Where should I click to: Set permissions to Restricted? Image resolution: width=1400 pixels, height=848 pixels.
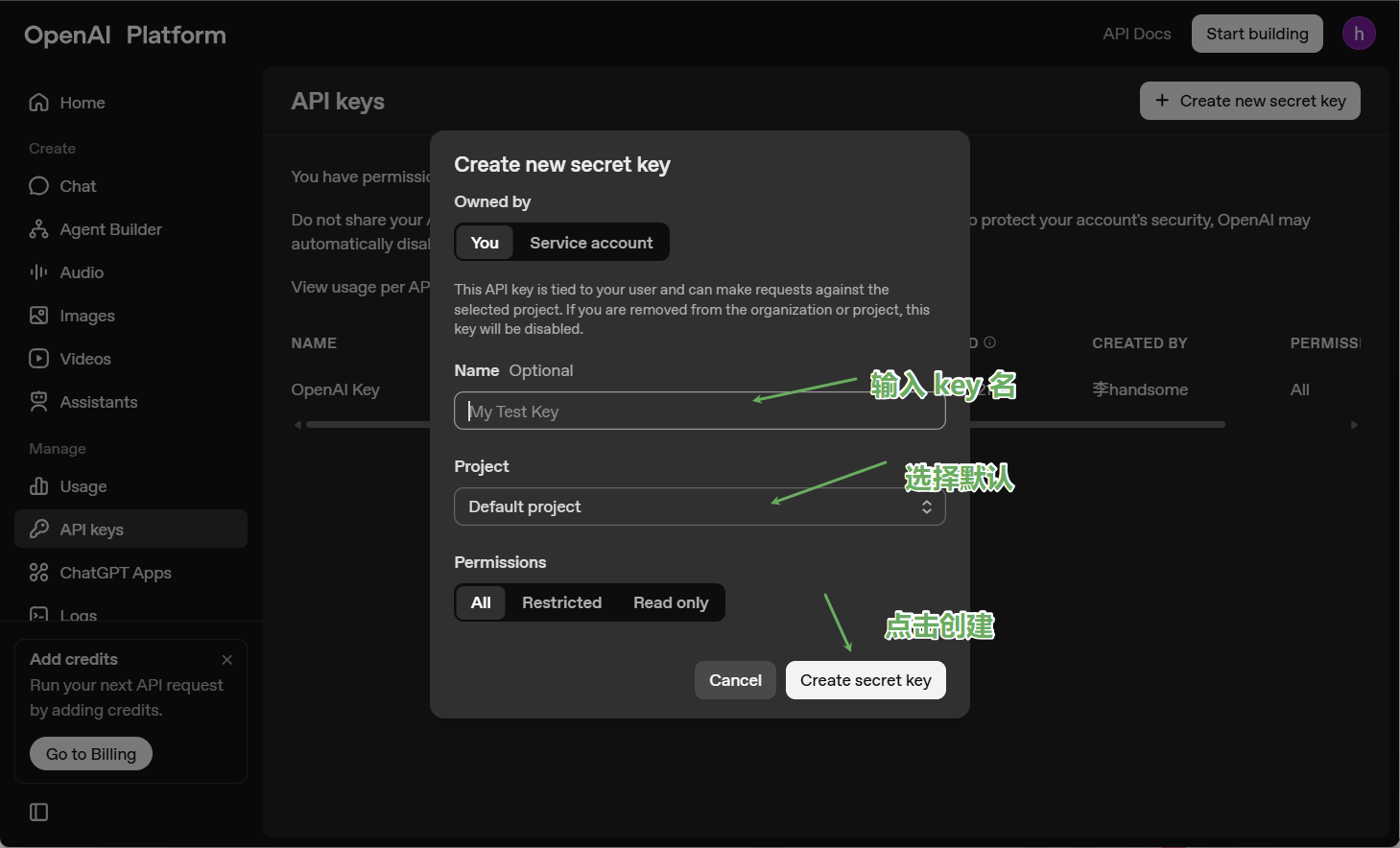(x=561, y=602)
